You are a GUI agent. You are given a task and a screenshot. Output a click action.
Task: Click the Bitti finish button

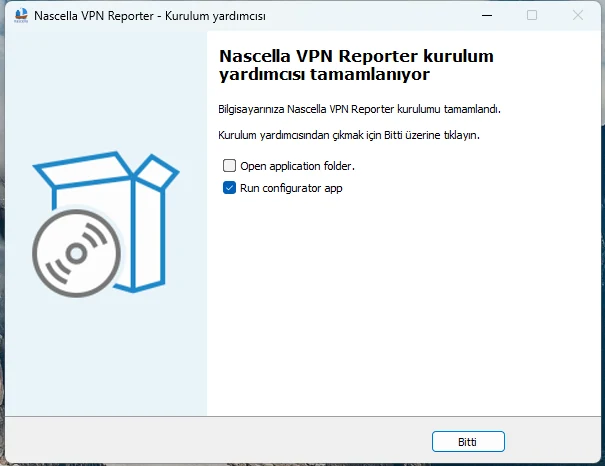click(x=468, y=441)
